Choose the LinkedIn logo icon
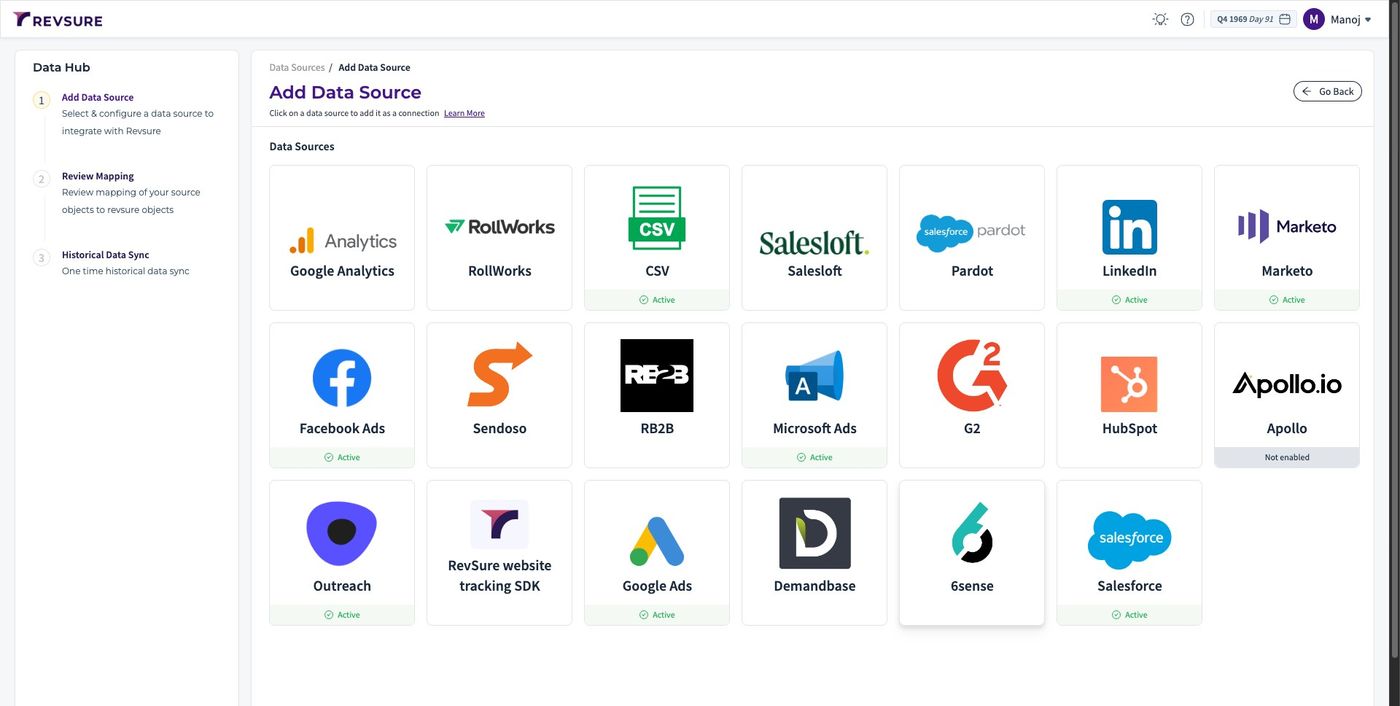The height and width of the screenshot is (706, 1400). [x=1129, y=227]
